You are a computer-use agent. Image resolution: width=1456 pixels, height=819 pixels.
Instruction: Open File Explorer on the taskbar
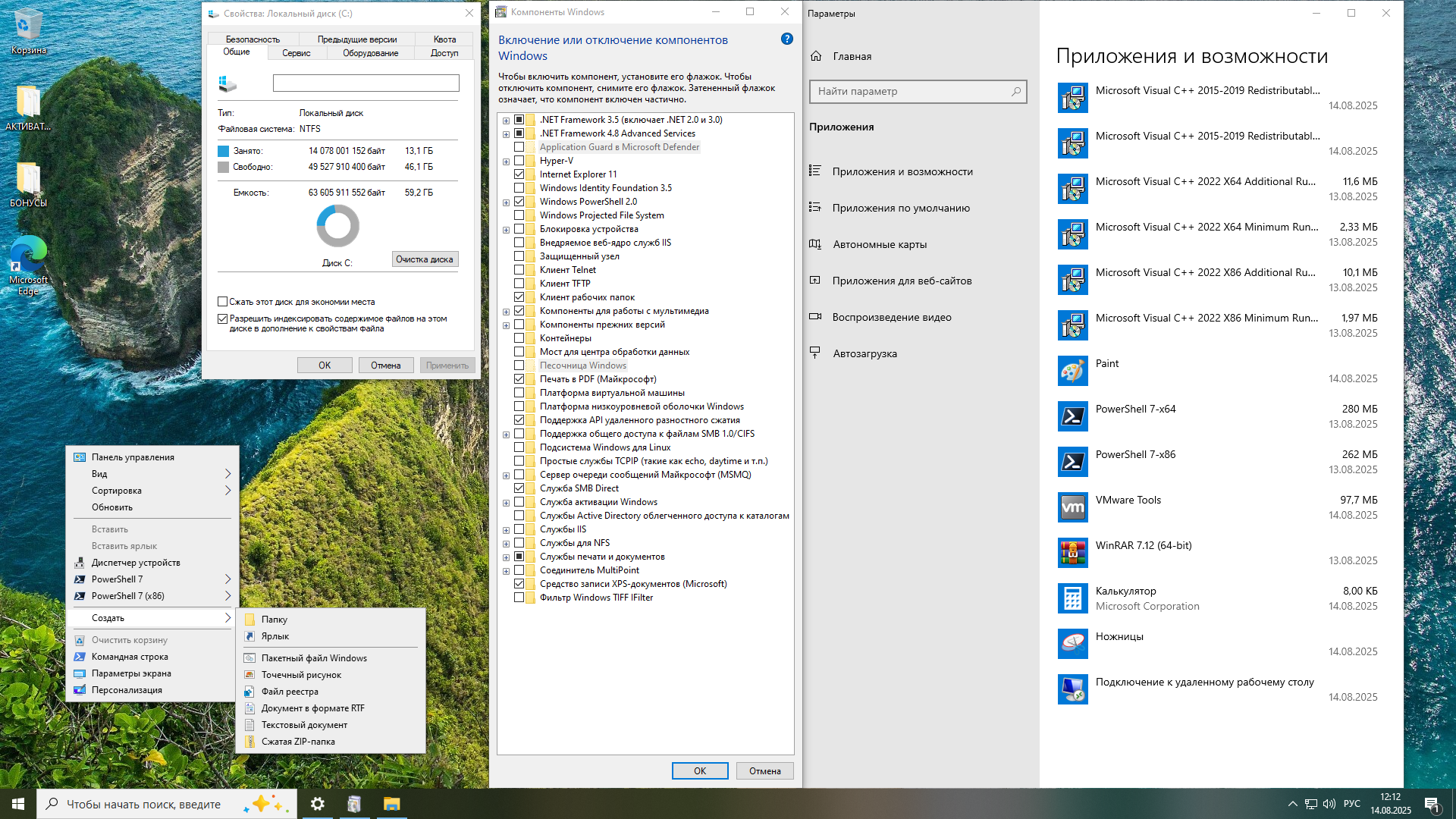[391, 804]
